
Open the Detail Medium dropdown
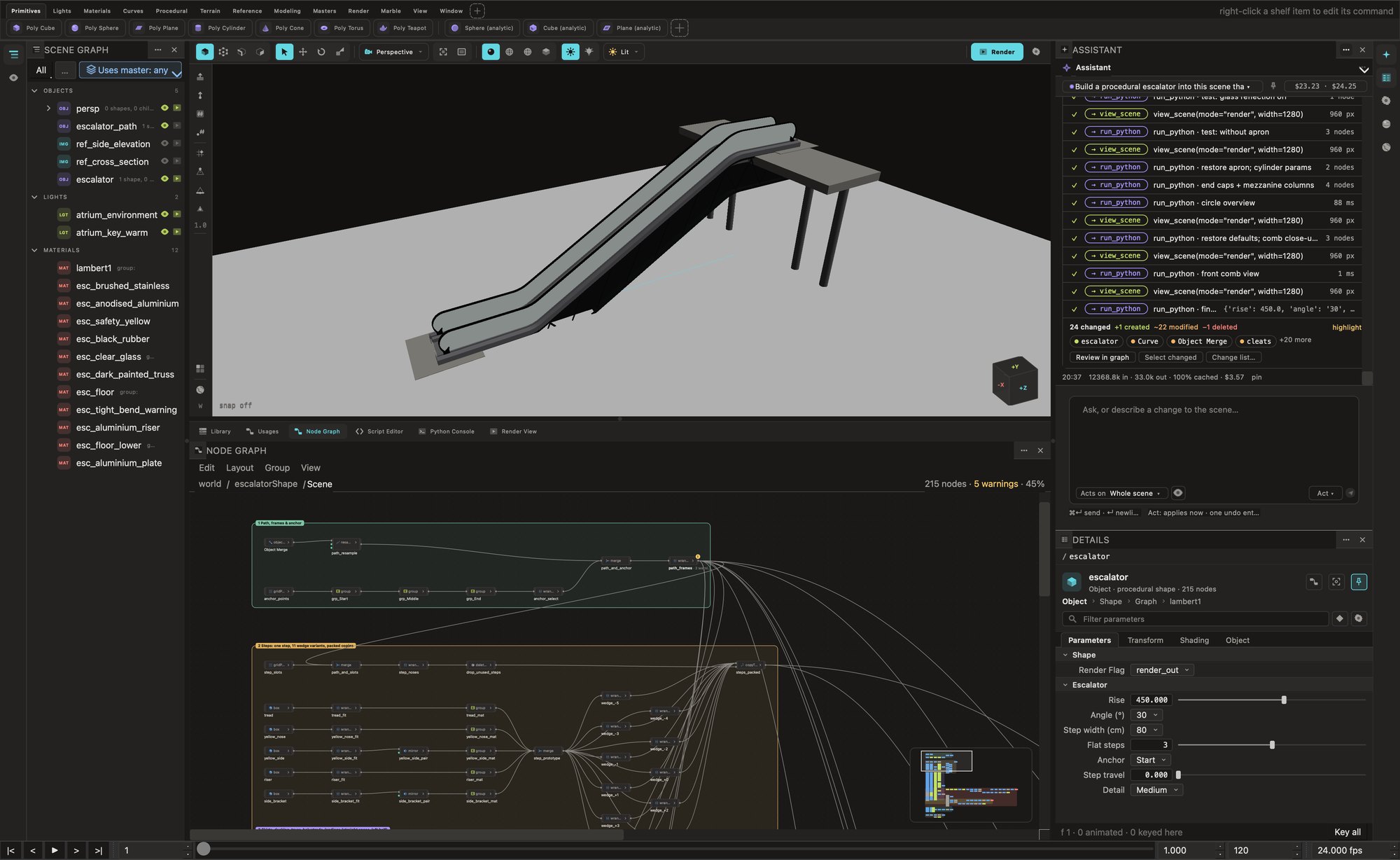(1157, 790)
